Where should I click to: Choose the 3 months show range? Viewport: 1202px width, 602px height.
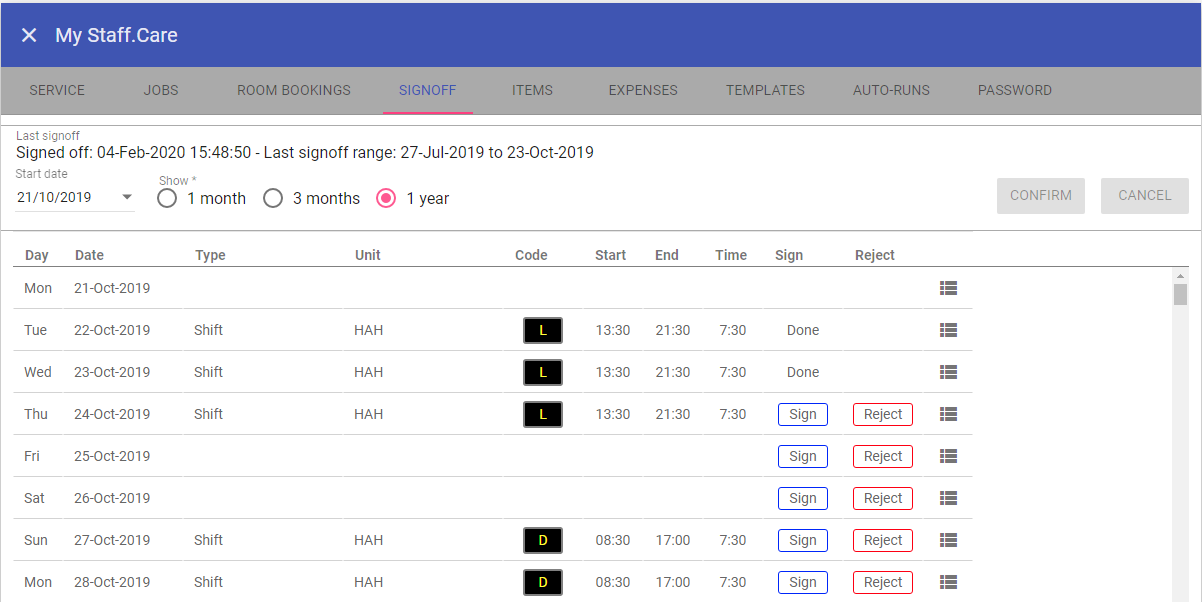coord(273,198)
